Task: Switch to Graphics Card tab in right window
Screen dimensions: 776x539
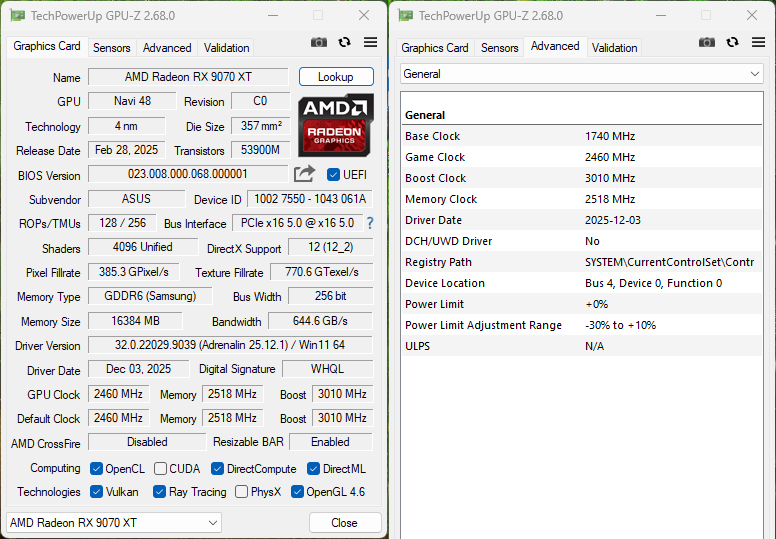Action: click(435, 48)
